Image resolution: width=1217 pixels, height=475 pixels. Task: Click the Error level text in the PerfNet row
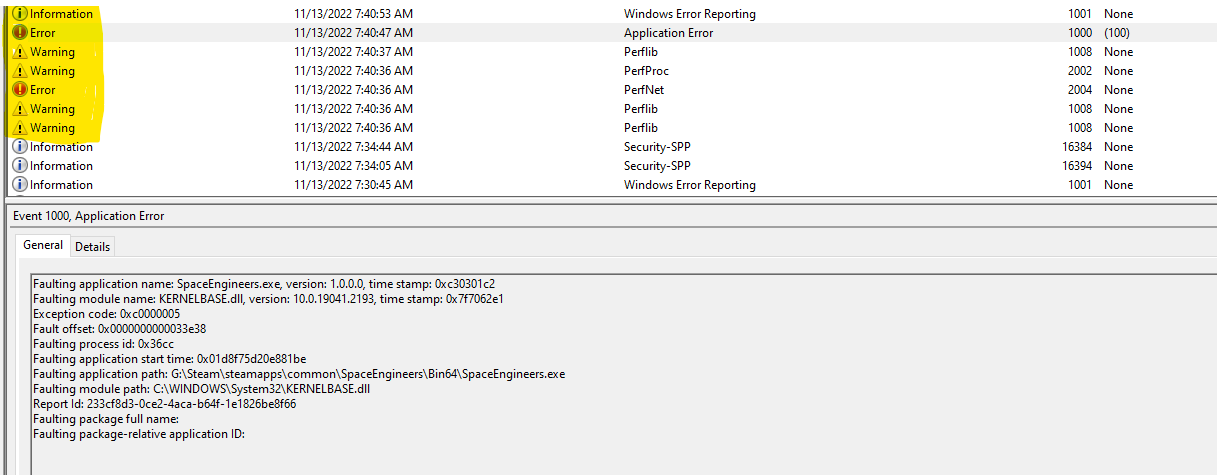[43, 90]
